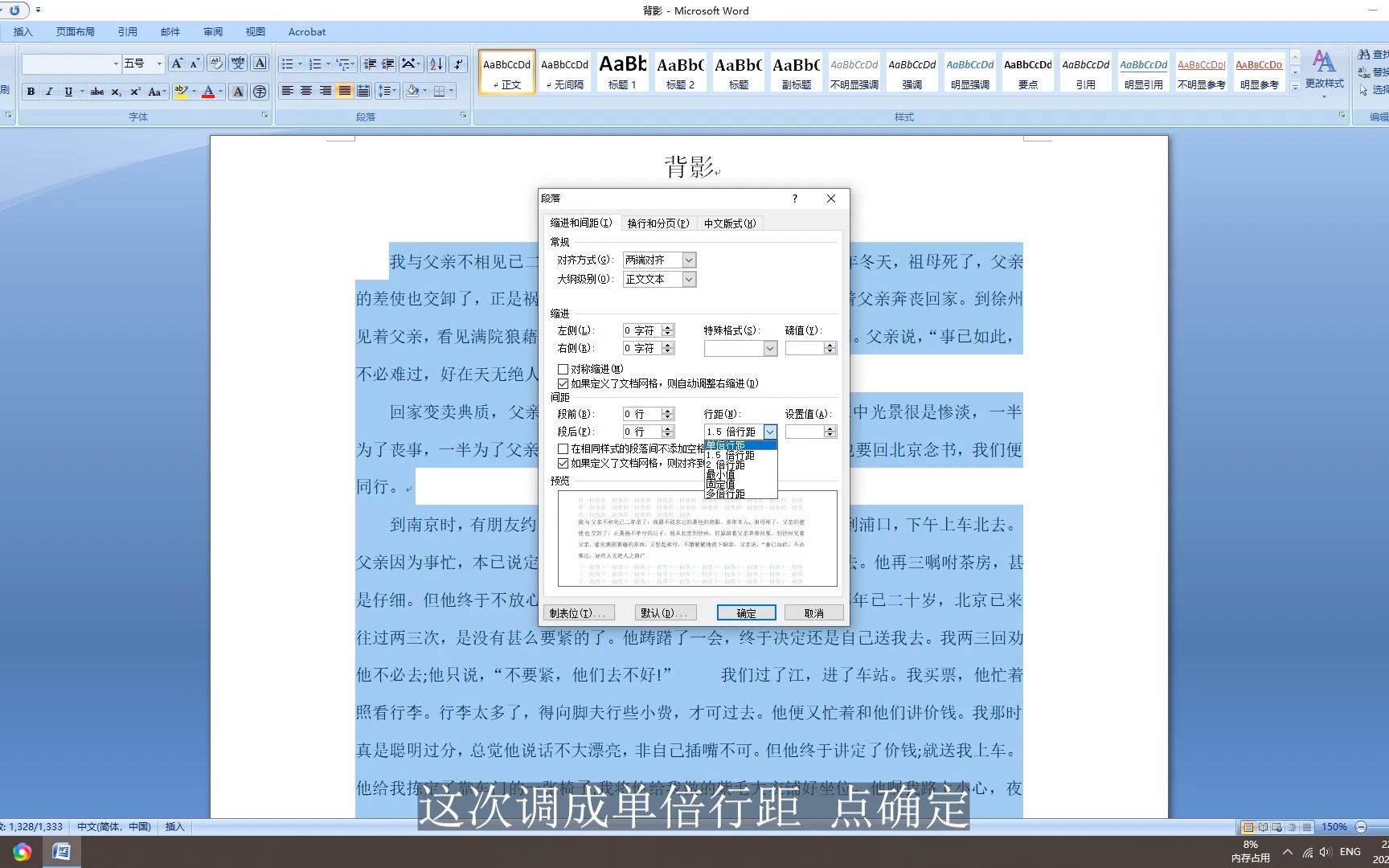The width and height of the screenshot is (1389, 868).
Task: Open the 页面布局 ribbon tab
Action: (x=76, y=32)
